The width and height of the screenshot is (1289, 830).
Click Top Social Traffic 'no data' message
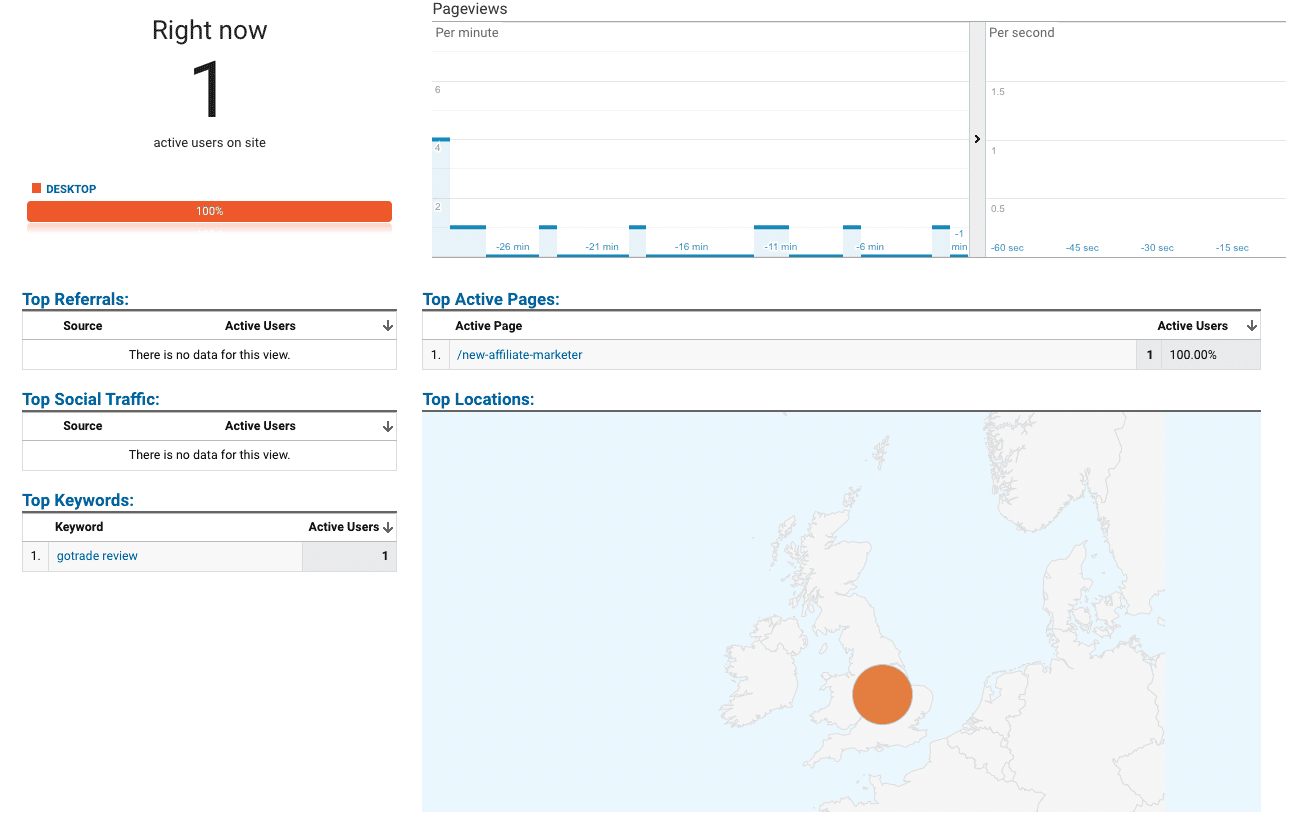(210, 455)
